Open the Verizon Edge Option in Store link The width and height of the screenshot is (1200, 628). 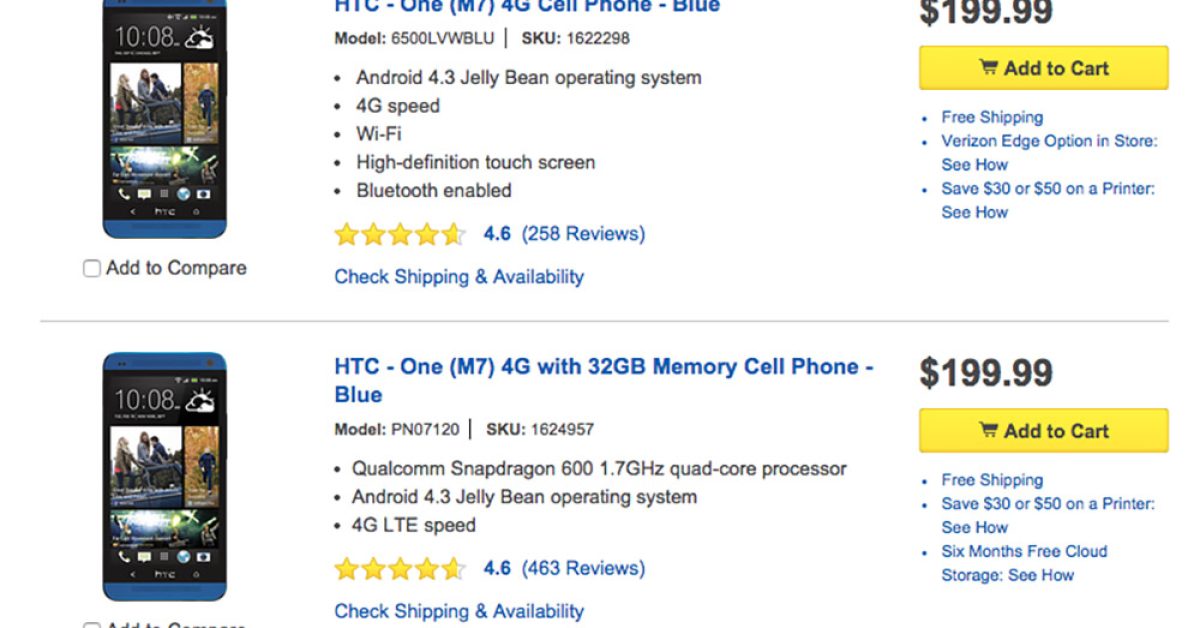point(1048,141)
